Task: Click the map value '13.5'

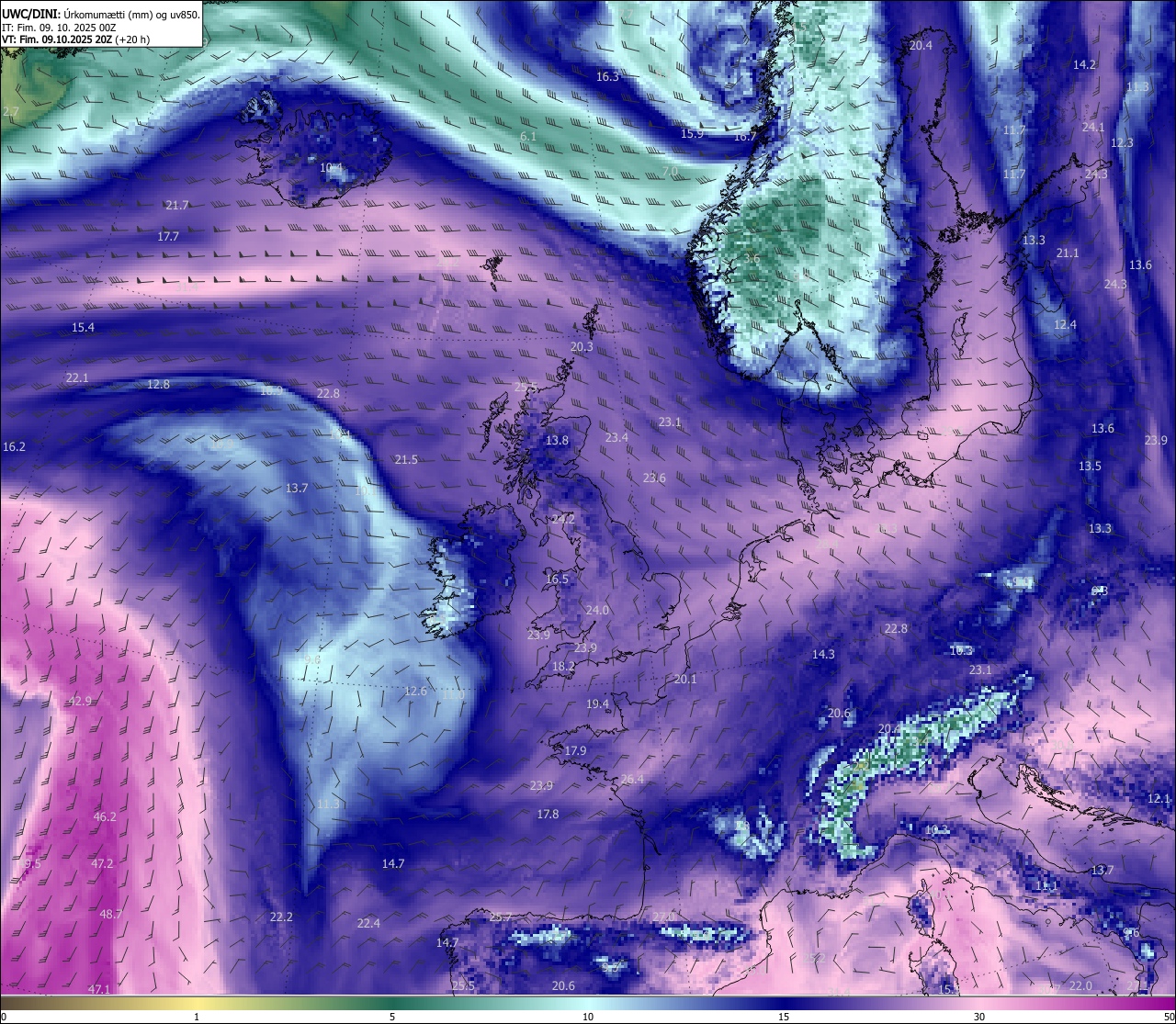Action: click(1090, 466)
